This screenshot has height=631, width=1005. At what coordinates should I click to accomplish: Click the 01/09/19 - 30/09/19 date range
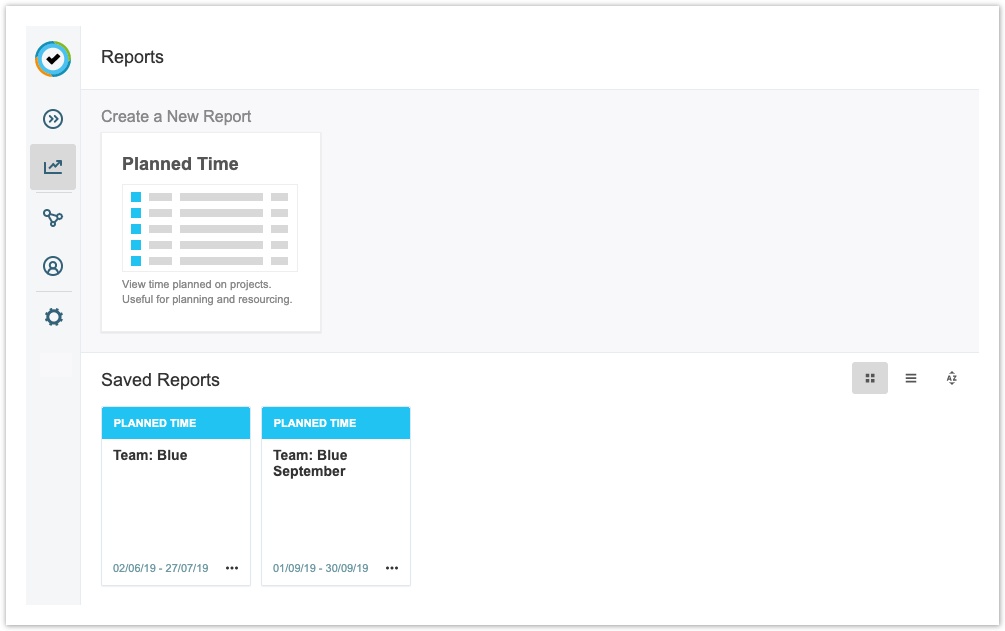click(x=321, y=568)
